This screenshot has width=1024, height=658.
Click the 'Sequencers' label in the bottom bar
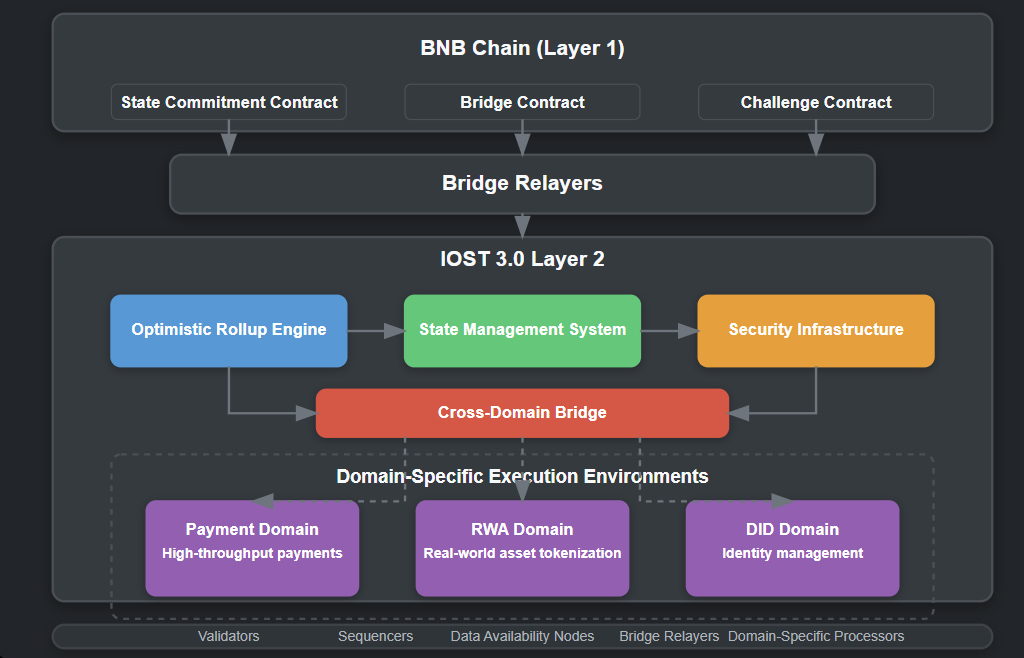(376, 636)
